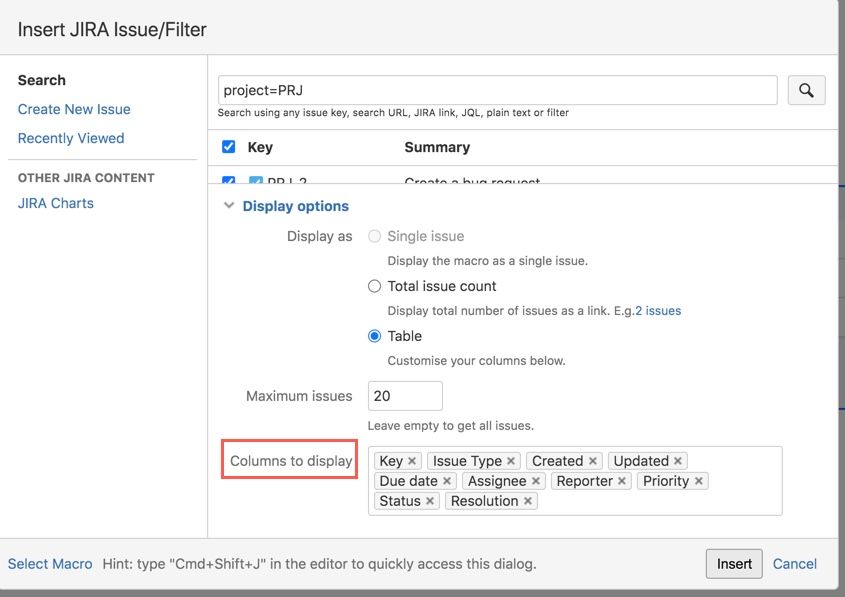Remove the Status column tag
Viewport: 845px width, 597px height.
tap(430, 501)
